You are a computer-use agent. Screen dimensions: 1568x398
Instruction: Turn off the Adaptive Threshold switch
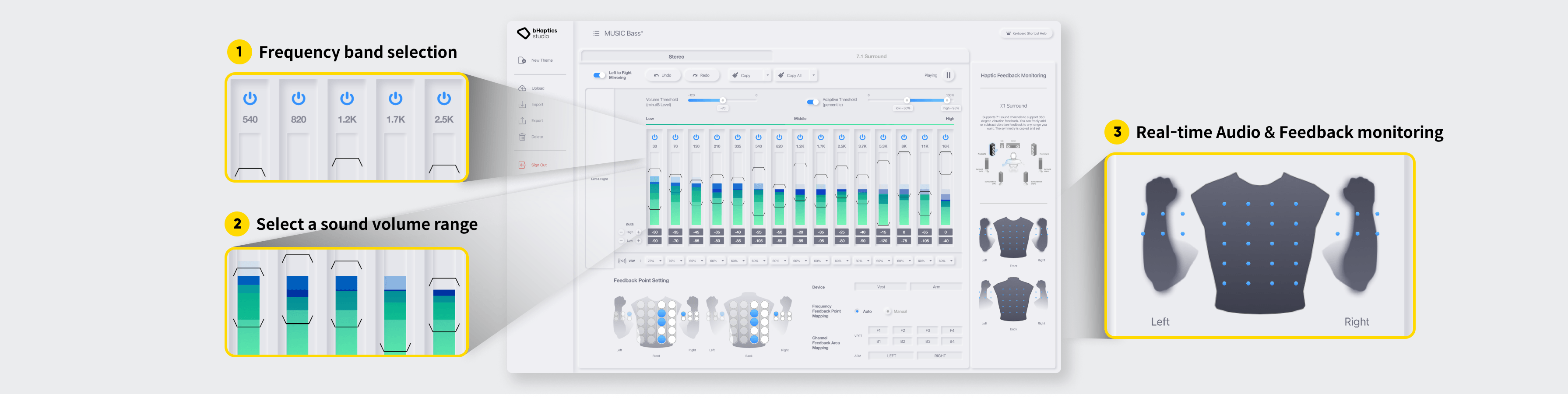pyautogui.click(x=812, y=102)
